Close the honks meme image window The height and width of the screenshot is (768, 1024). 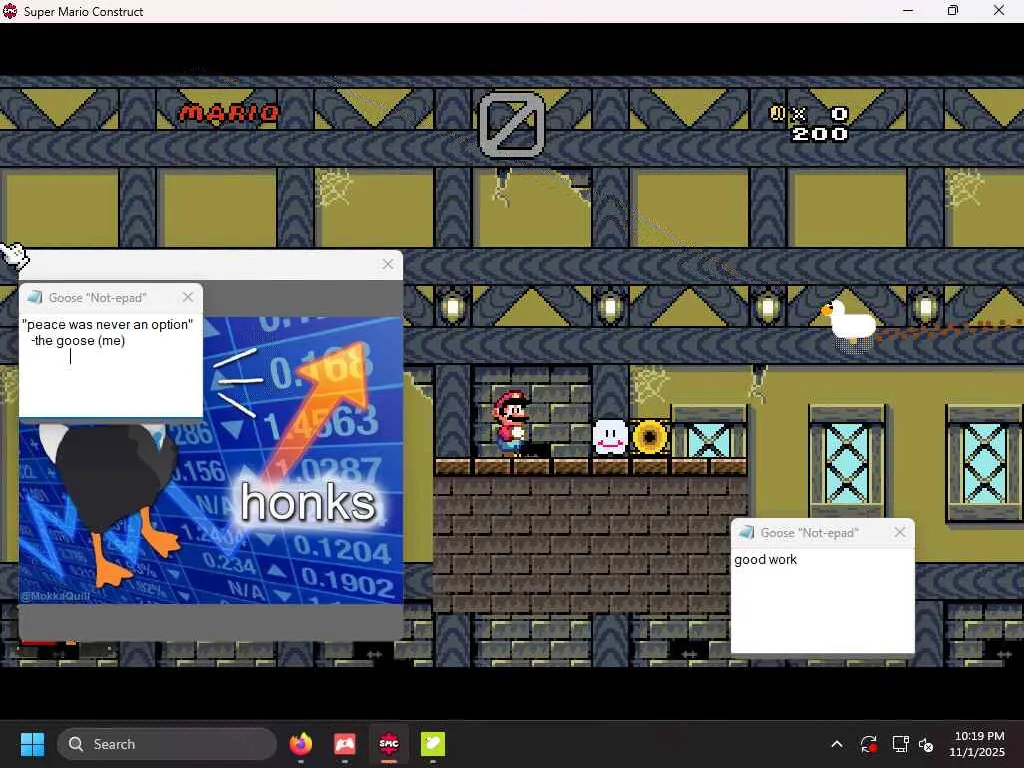point(388,264)
